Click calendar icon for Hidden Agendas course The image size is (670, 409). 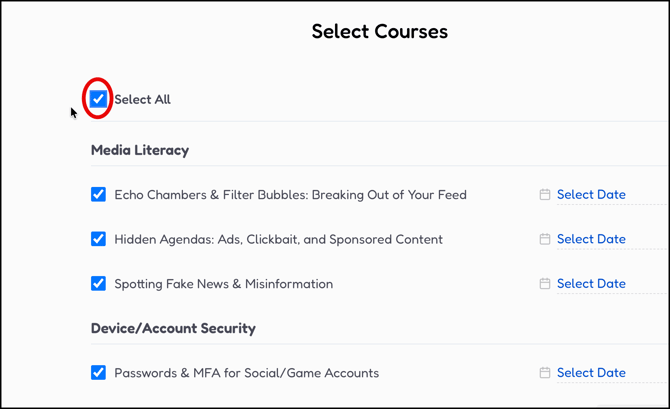[545, 239]
